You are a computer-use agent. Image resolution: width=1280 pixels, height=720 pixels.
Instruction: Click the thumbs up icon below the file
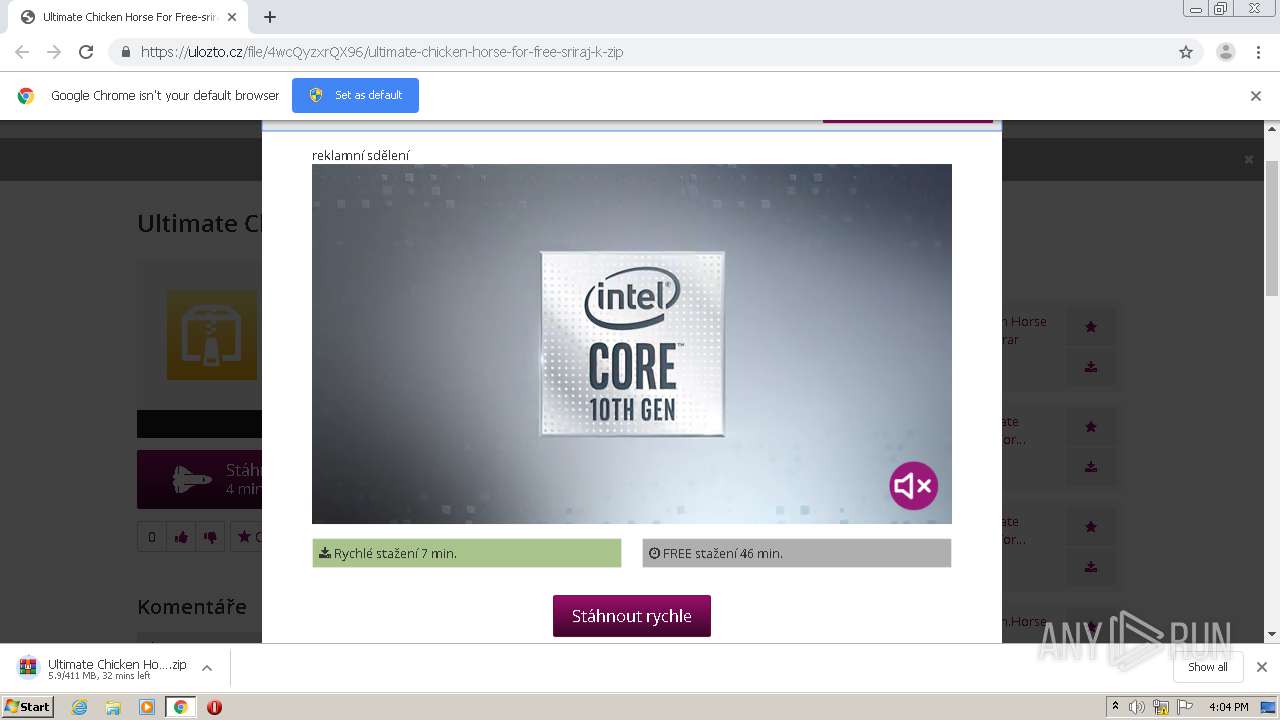pos(181,537)
